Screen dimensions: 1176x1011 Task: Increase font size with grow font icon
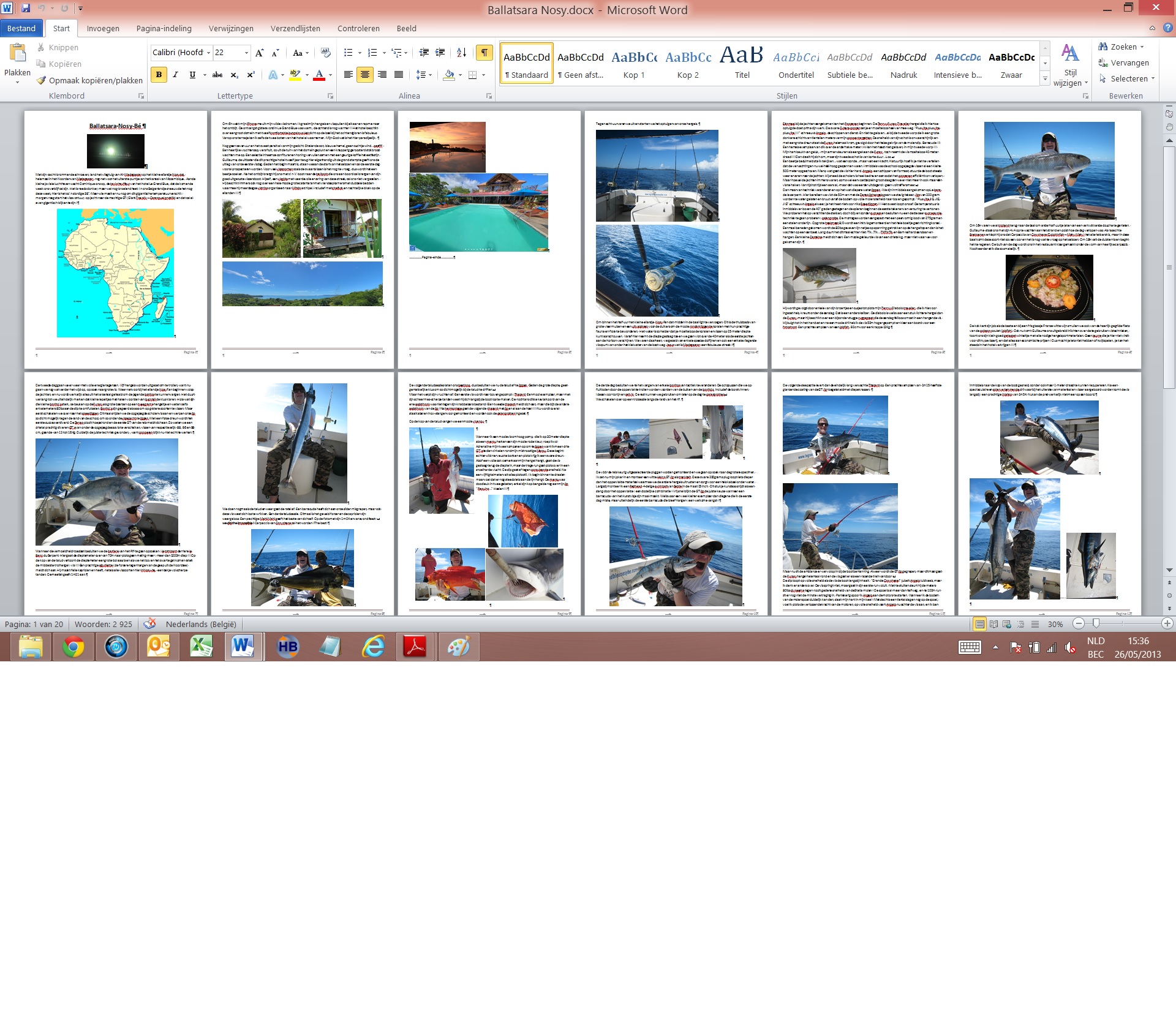pyautogui.click(x=259, y=53)
